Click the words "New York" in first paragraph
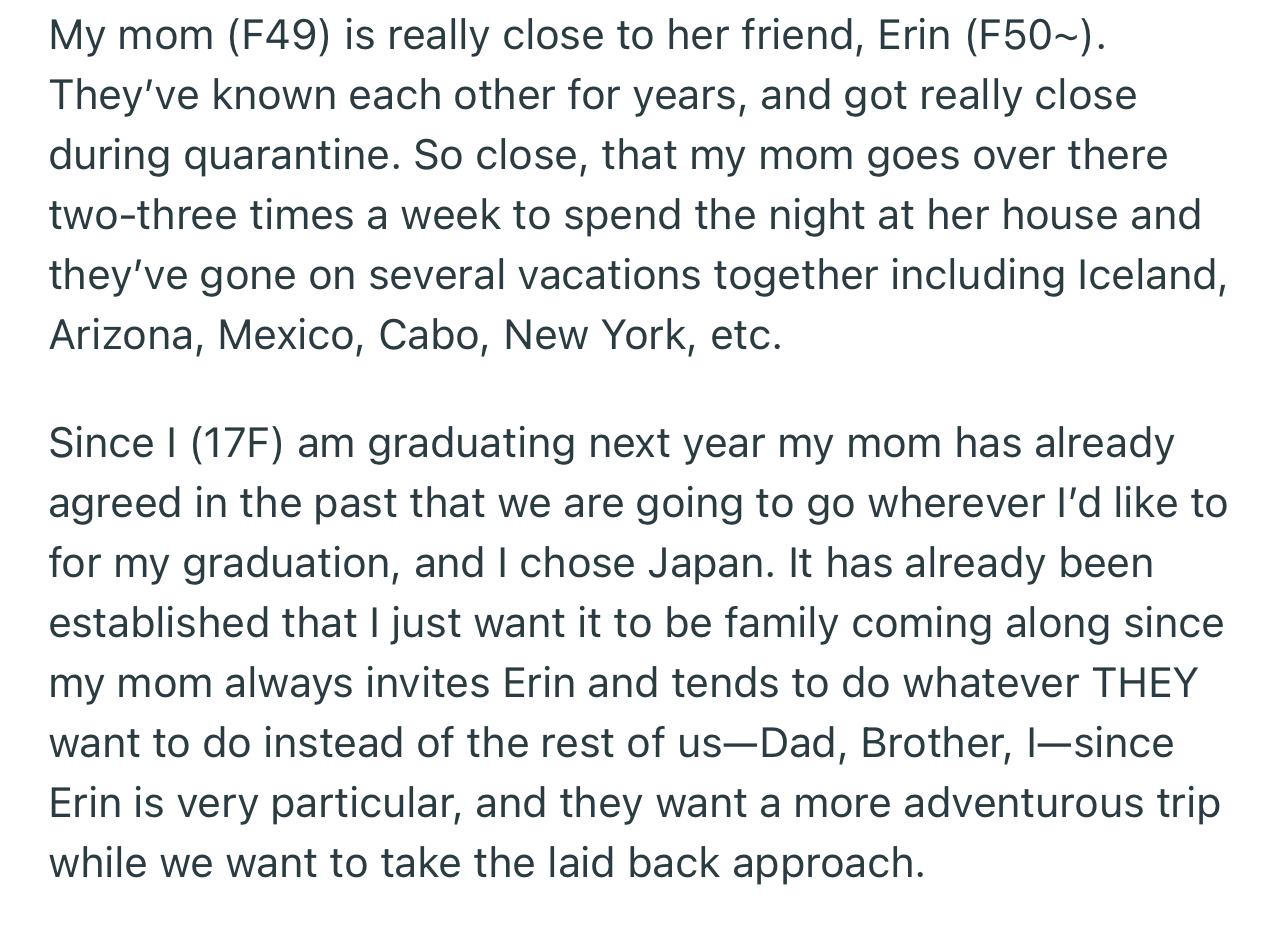Image resolution: width=1284 pixels, height=925 pixels. click(x=598, y=335)
